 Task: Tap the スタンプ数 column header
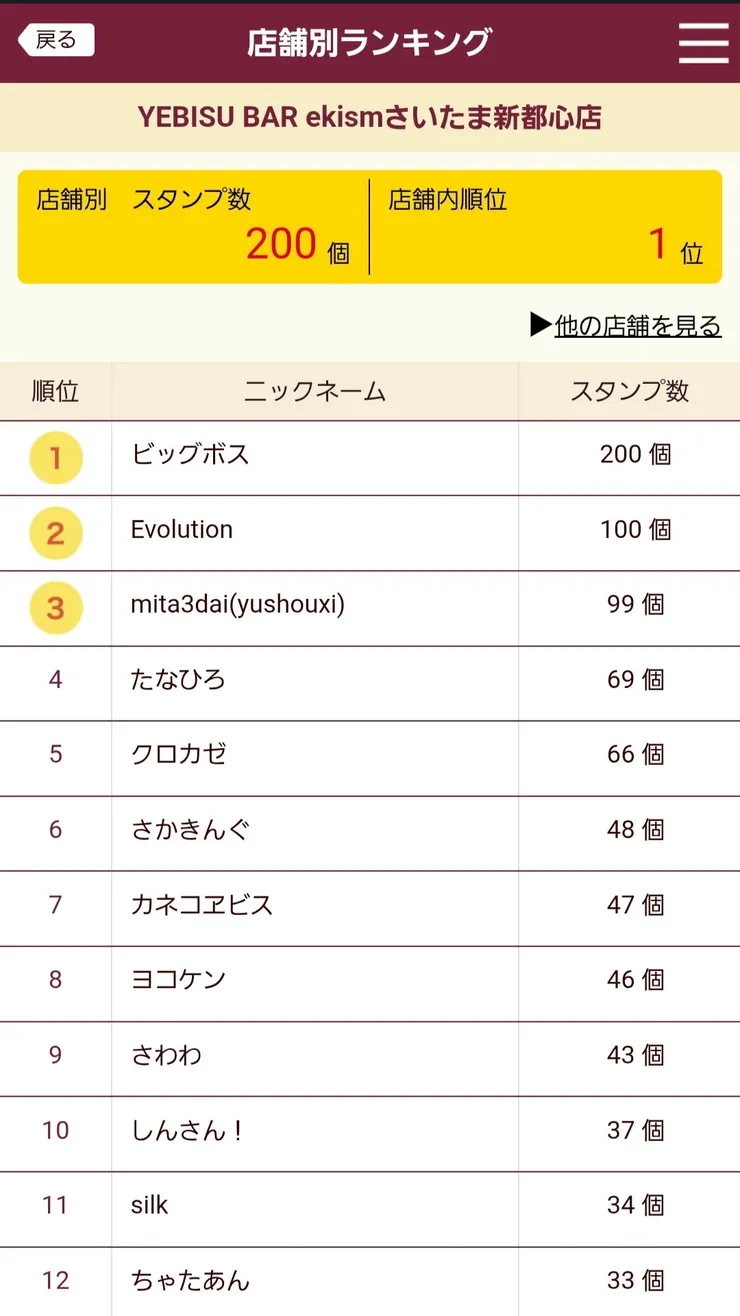[x=628, y=391]
